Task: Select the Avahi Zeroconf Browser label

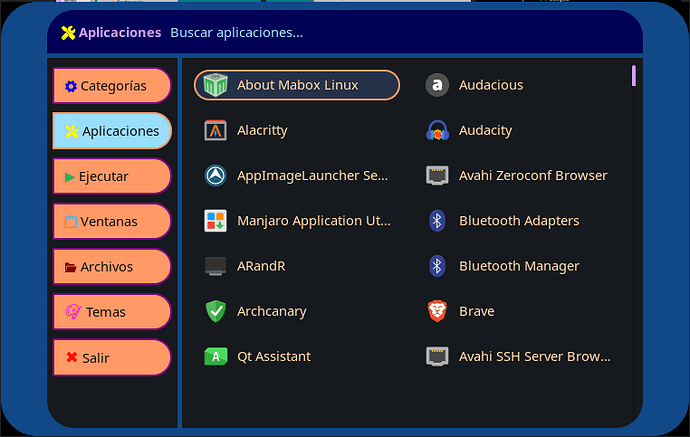Action: [533, 176]
